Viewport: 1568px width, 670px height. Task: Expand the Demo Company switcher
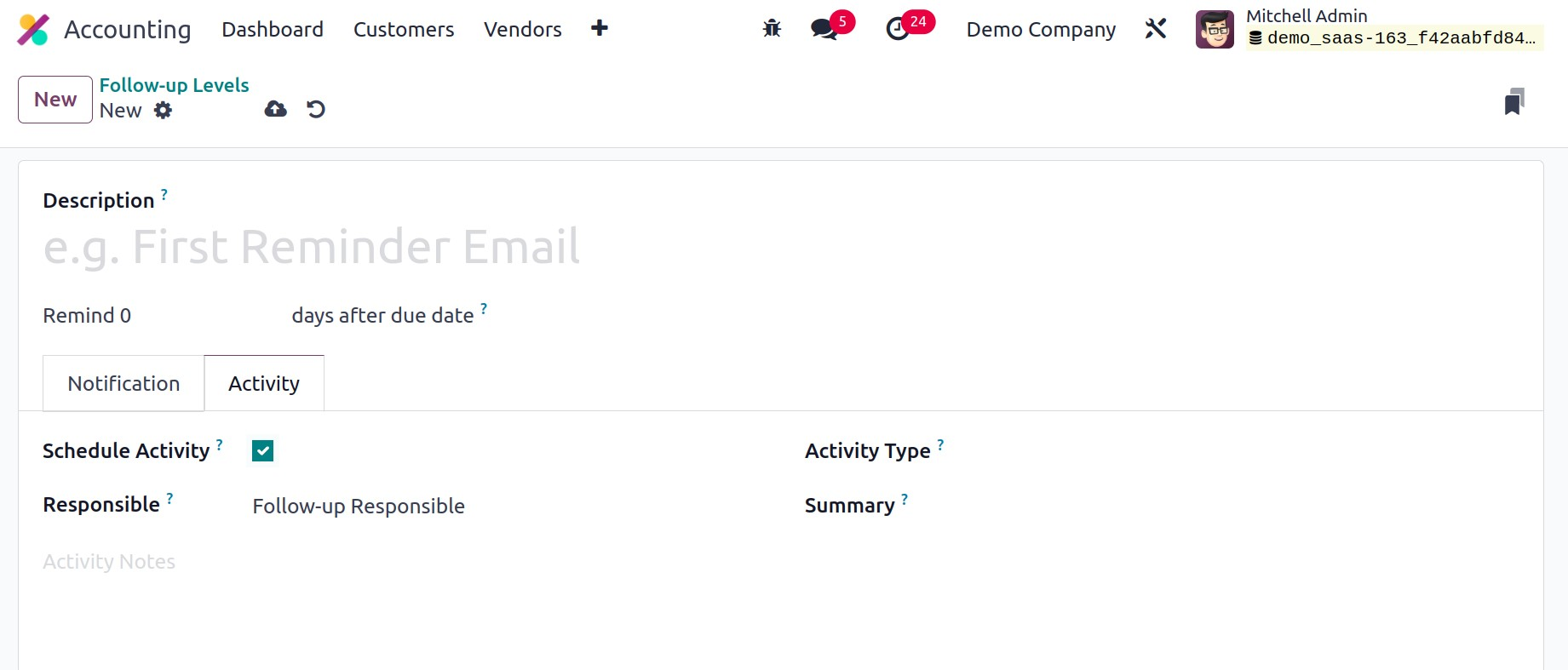[1041, 30]
